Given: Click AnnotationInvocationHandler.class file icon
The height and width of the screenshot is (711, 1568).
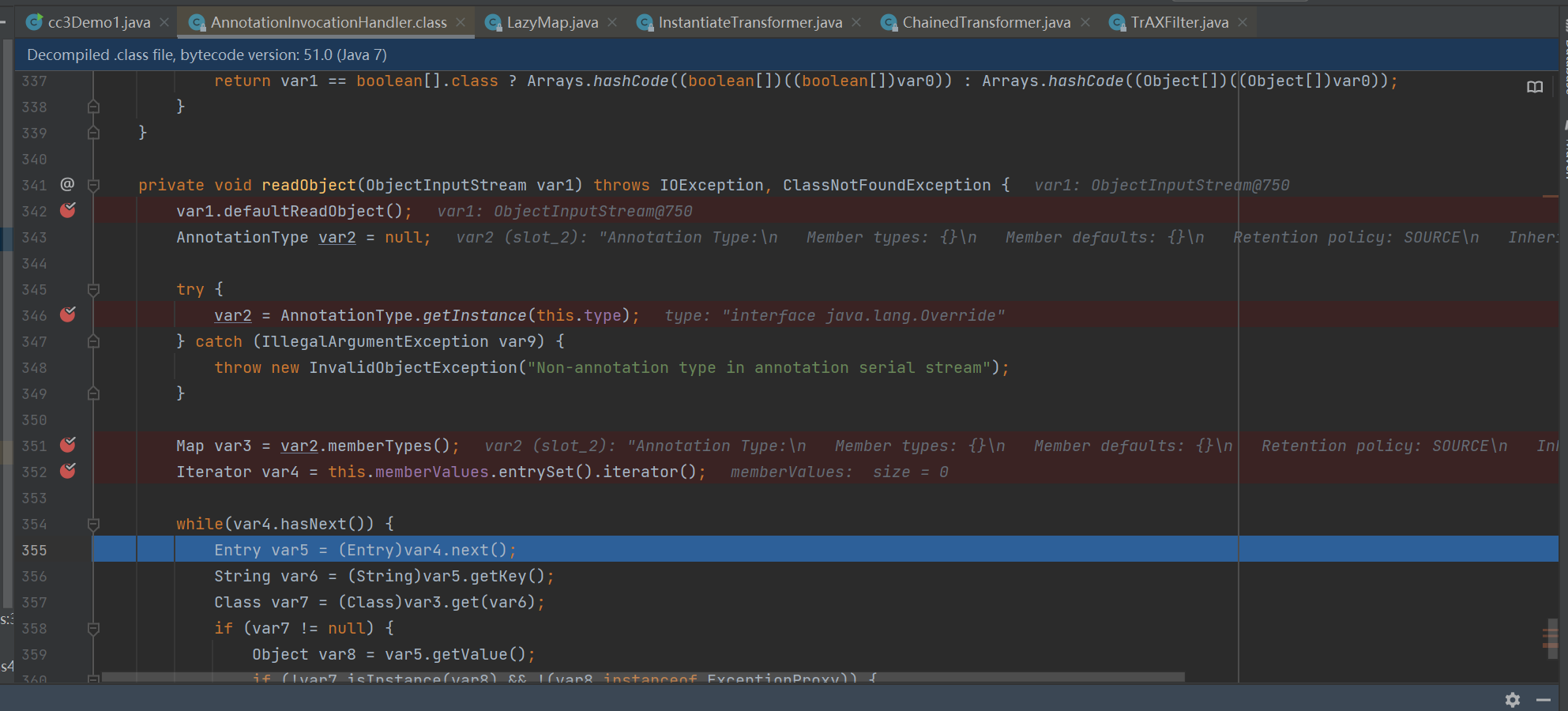Looking at the screenshot, I should [x=197, y=22].
